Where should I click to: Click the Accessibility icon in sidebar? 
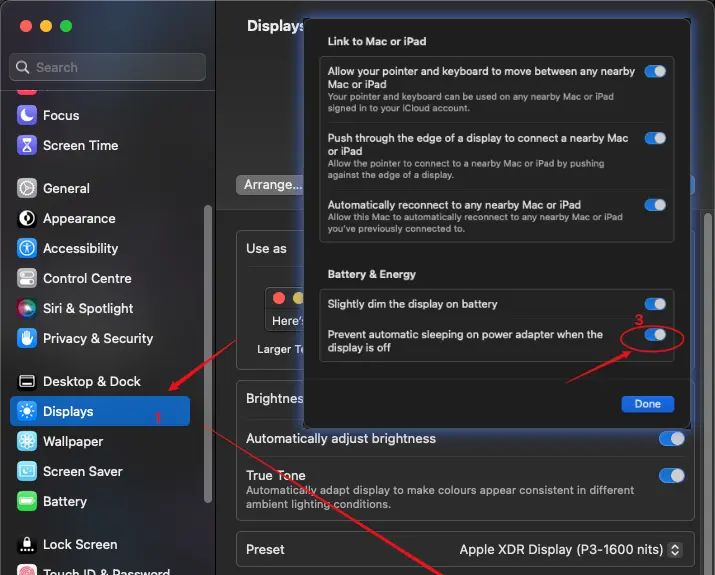pos(27,248)
